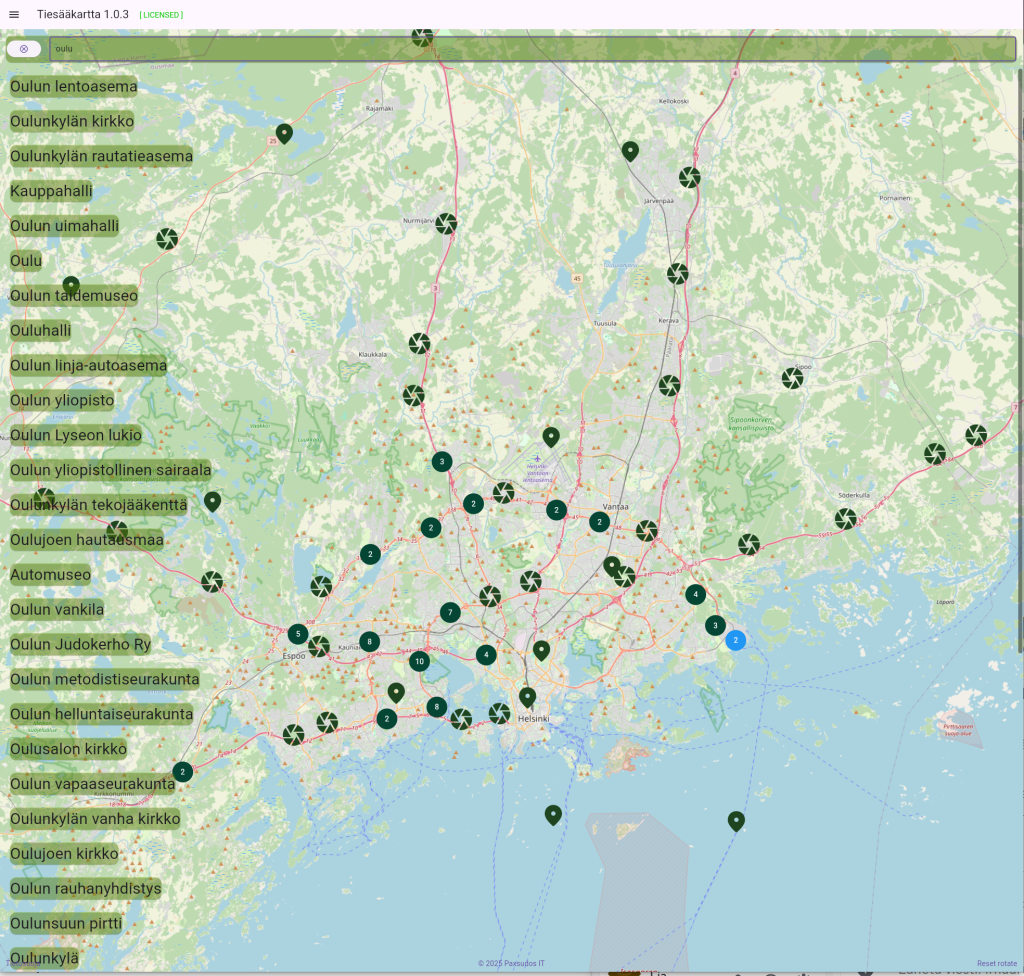Click the Reset rotate link
1024x976 pixels.
coord(996,962)
